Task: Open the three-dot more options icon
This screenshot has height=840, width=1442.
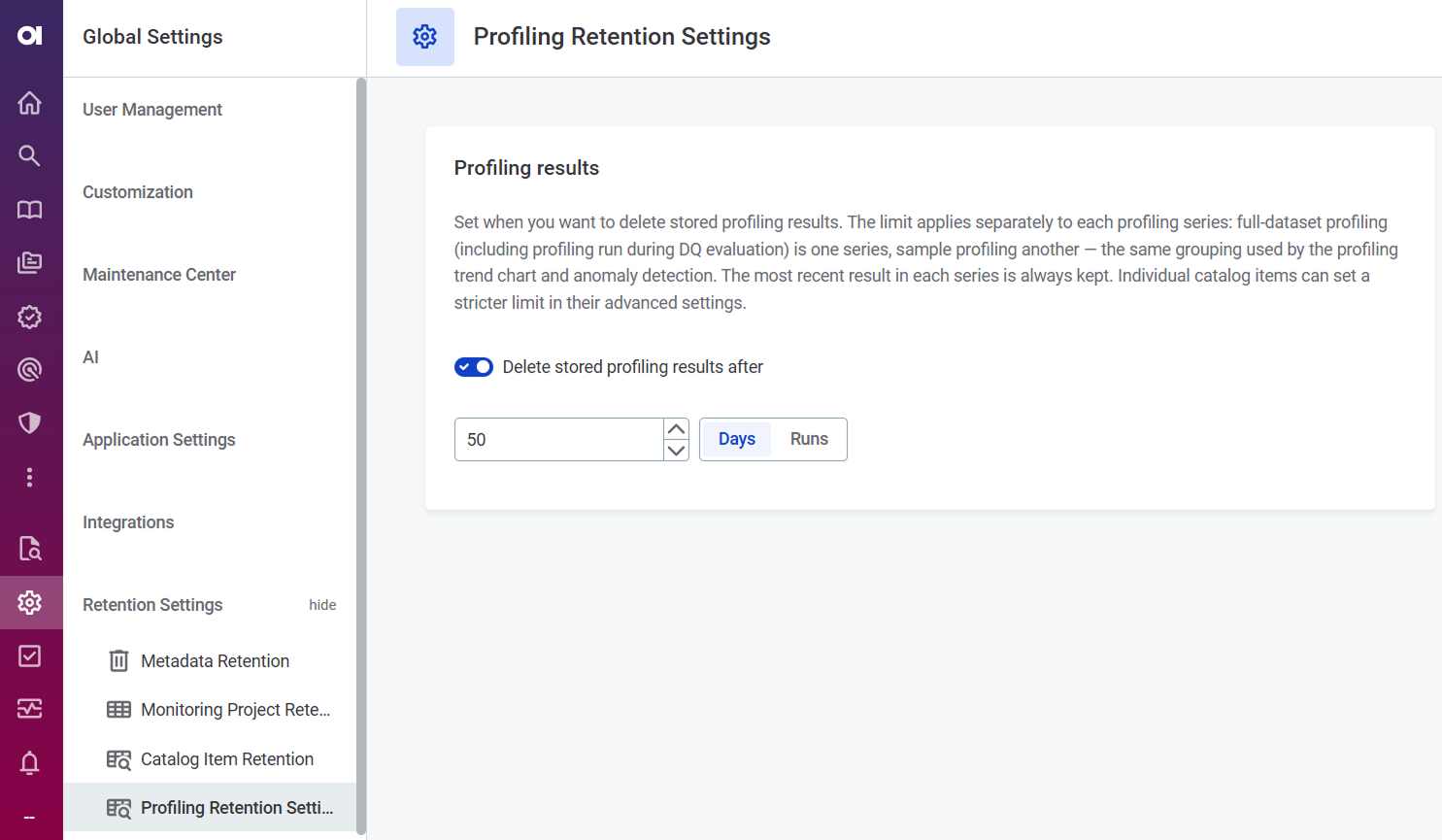Action: coord(30,477)
